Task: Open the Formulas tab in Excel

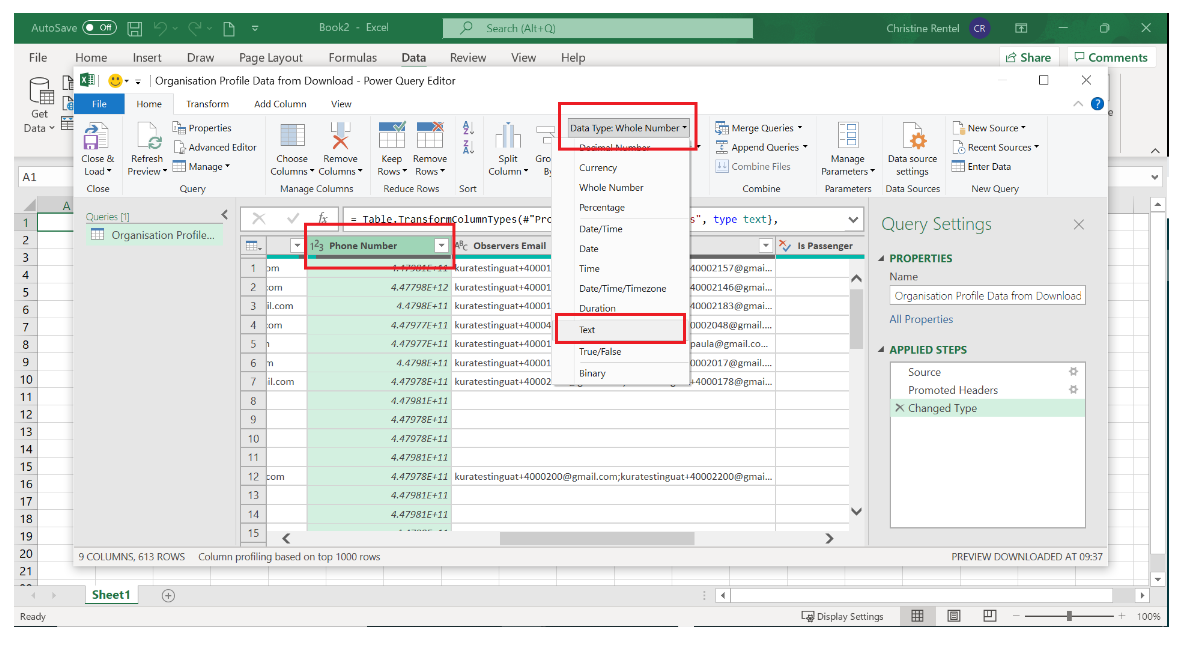Action: [x=352, y=57]
